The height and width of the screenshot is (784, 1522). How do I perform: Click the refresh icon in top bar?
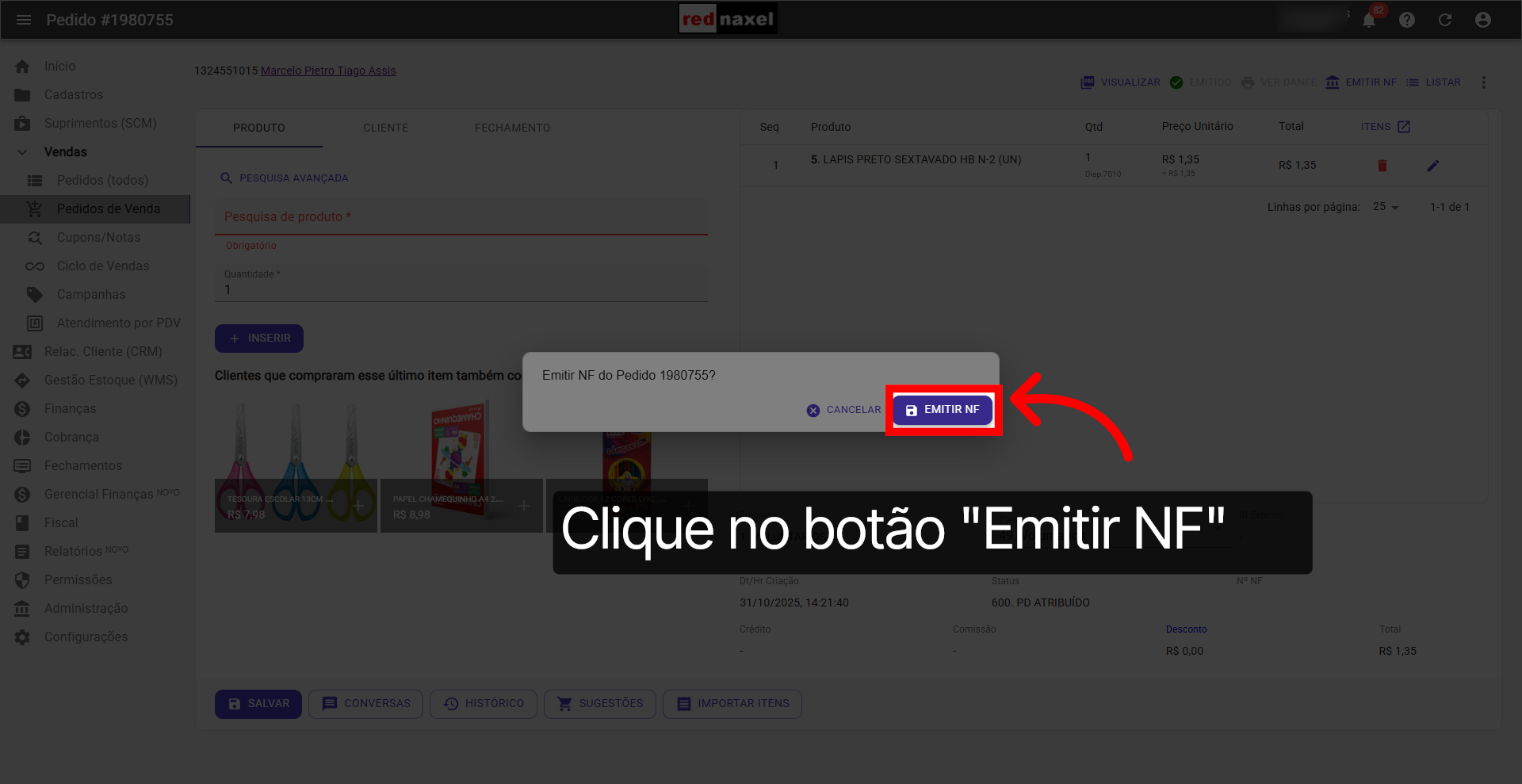[1445, 20]
